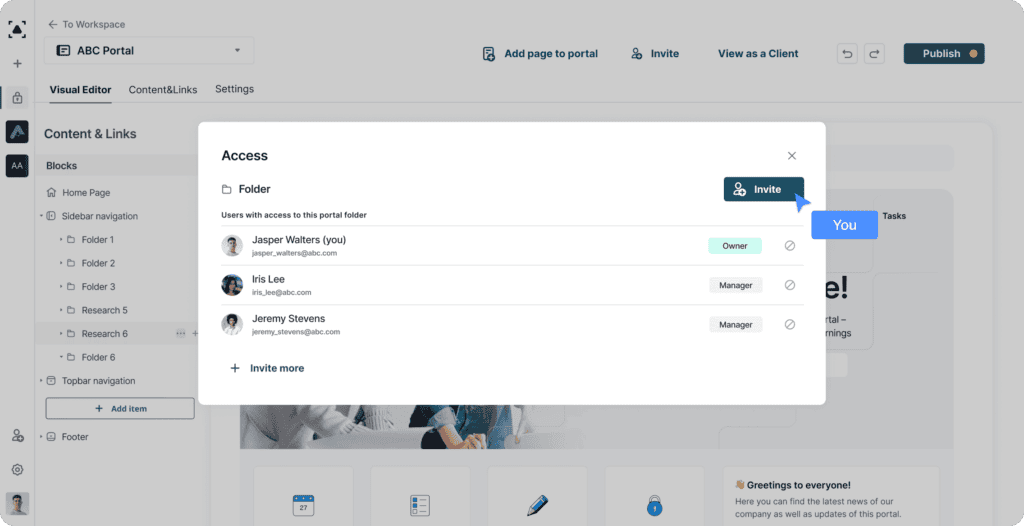Click the plus icon on Research 6 row

point(195,334)
